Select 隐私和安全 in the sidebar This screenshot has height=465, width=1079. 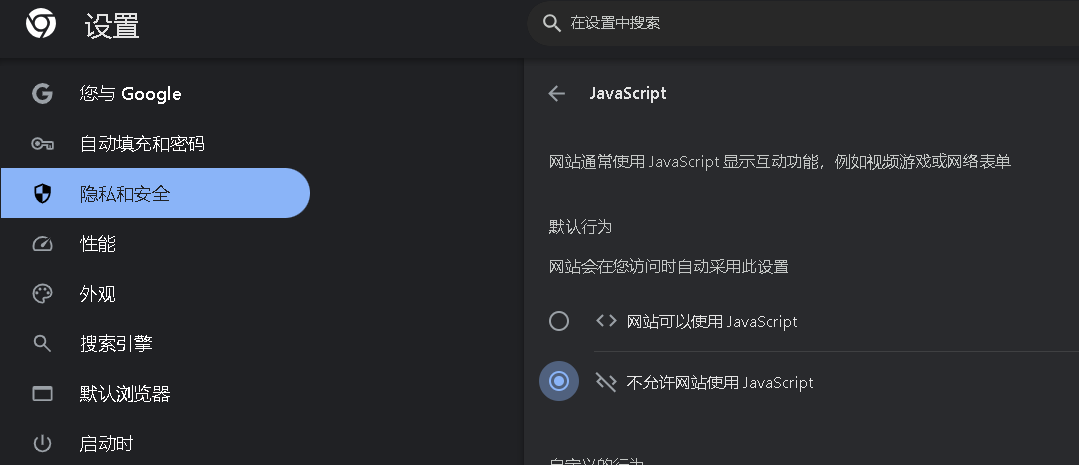pos(155,193)
